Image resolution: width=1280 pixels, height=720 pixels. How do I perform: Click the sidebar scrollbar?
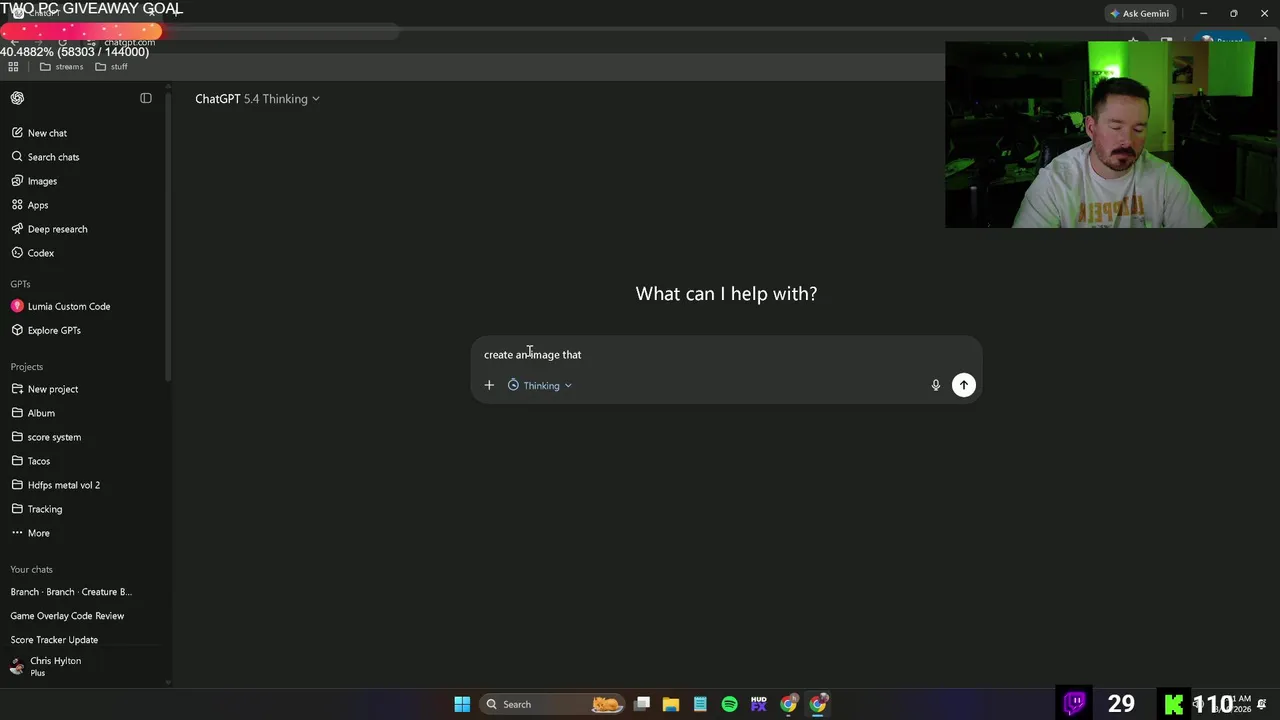[168, 235]
